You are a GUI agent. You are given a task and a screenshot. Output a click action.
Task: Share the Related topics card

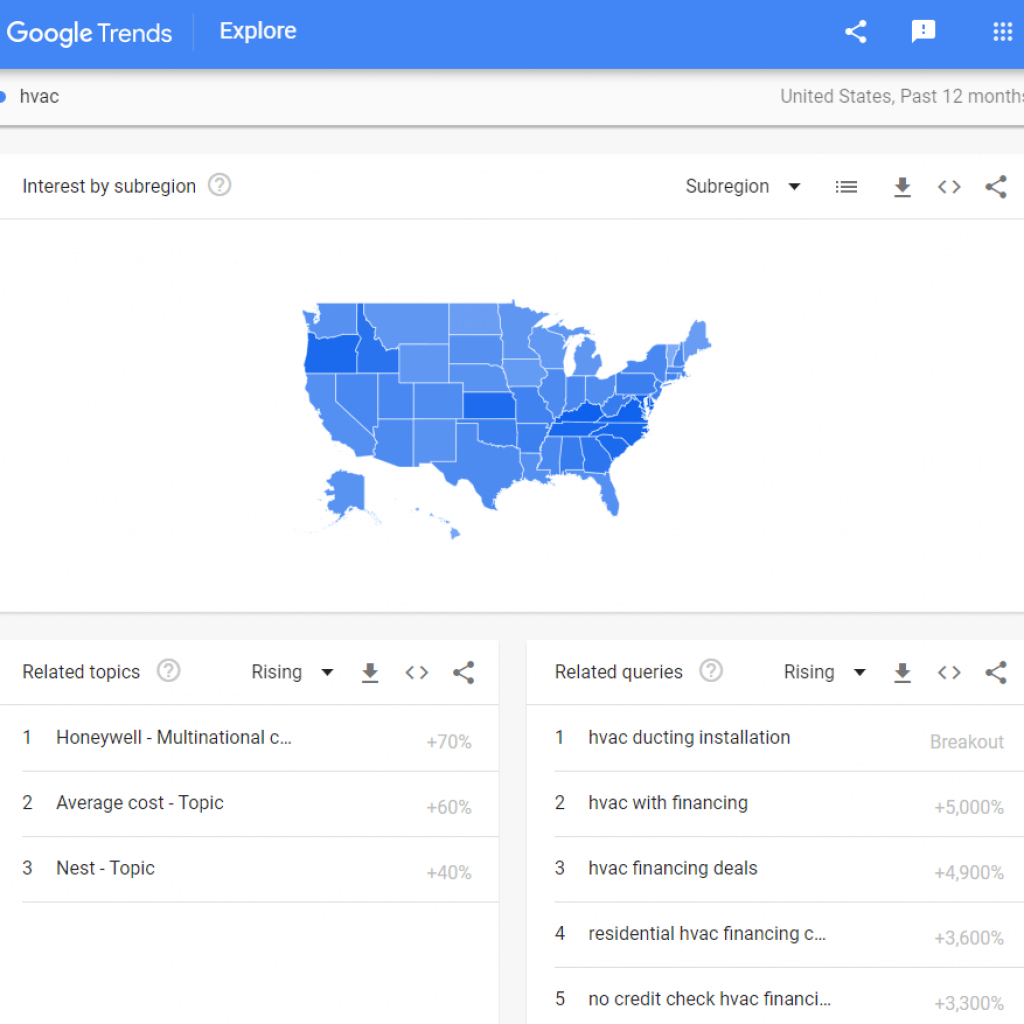click(x=463, y=673)
